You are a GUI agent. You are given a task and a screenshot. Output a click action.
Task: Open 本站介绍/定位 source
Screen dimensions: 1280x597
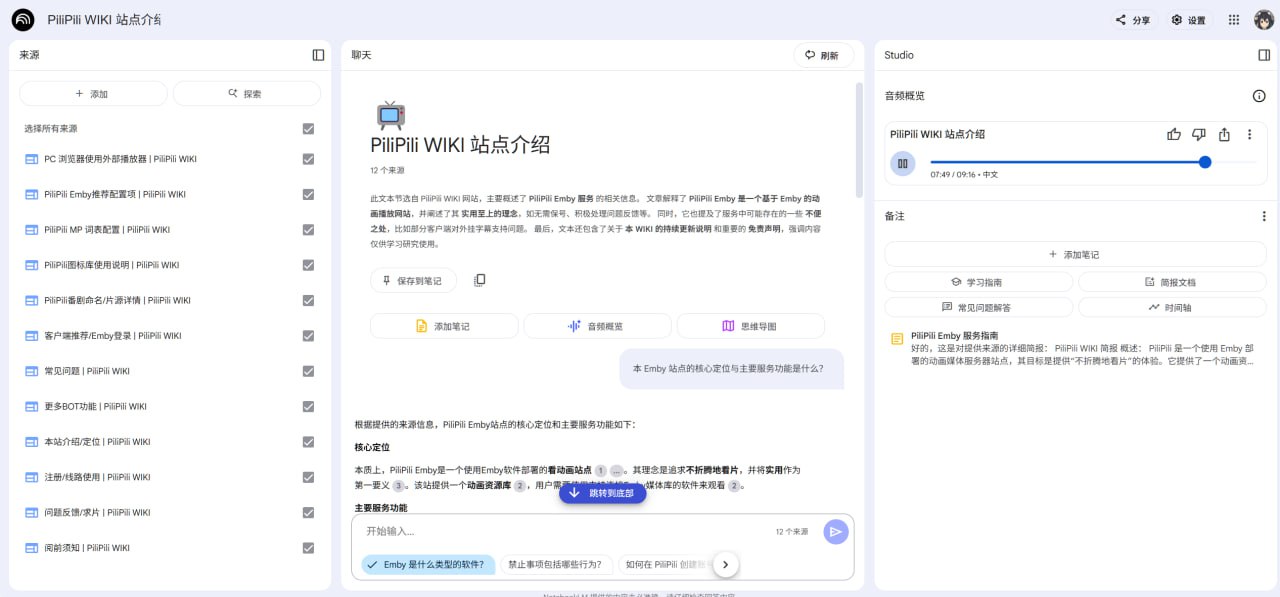click(x=97, y=442)
